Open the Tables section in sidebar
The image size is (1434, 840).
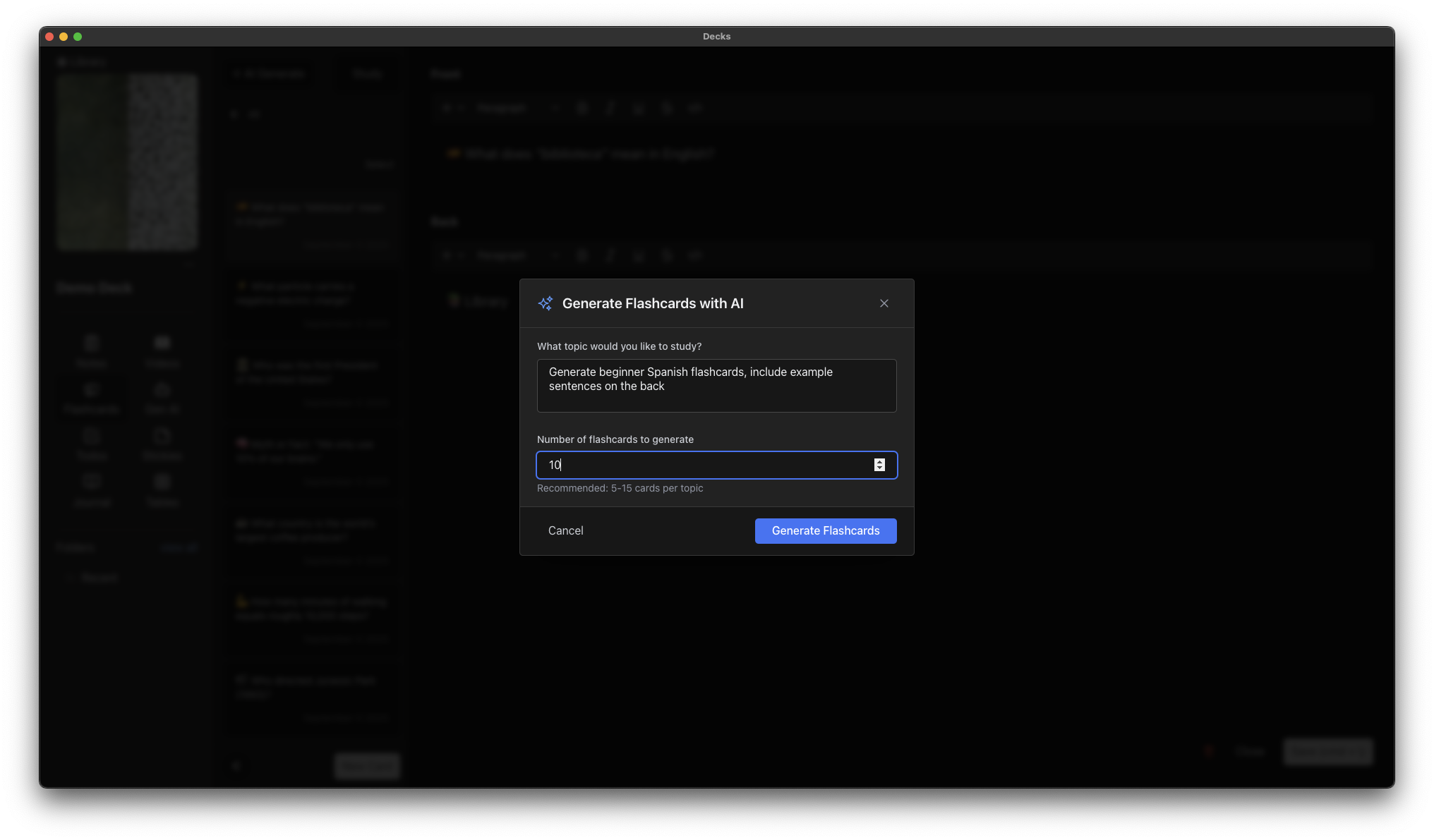click(x=162, y=491)
